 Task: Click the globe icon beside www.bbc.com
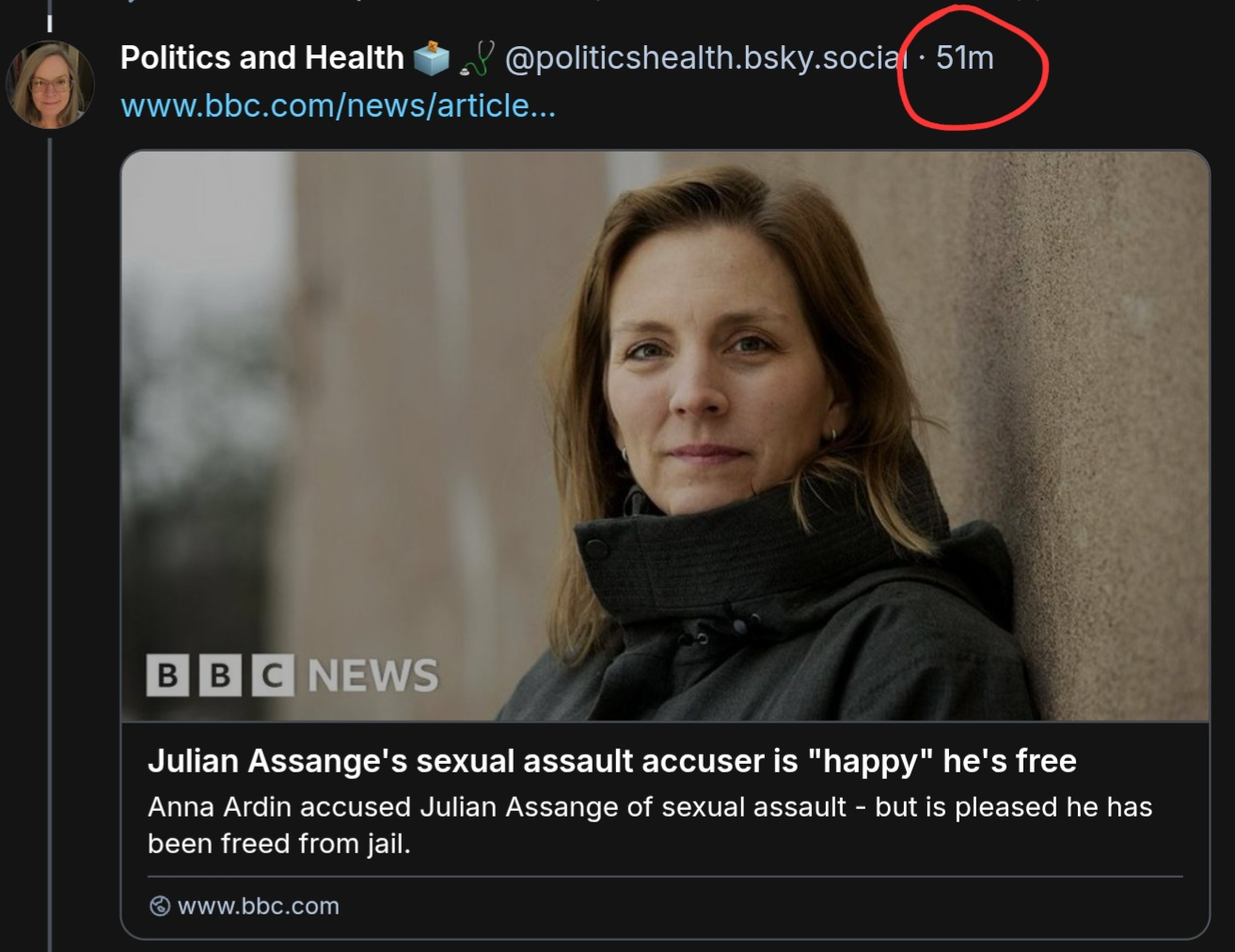(160, 906)
